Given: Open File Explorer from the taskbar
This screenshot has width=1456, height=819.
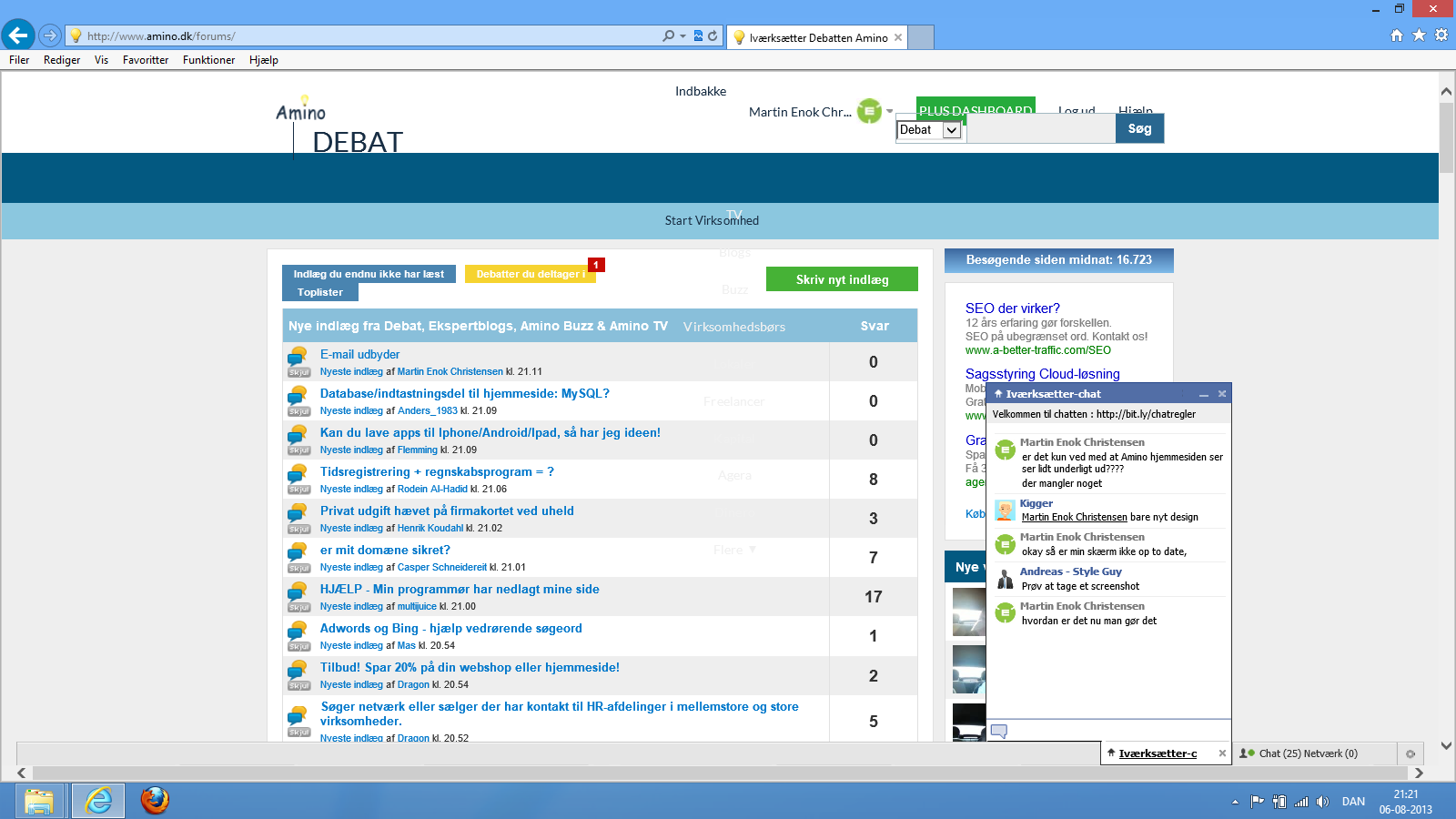Looking at the screenshot, I should [x=39, y=801].
